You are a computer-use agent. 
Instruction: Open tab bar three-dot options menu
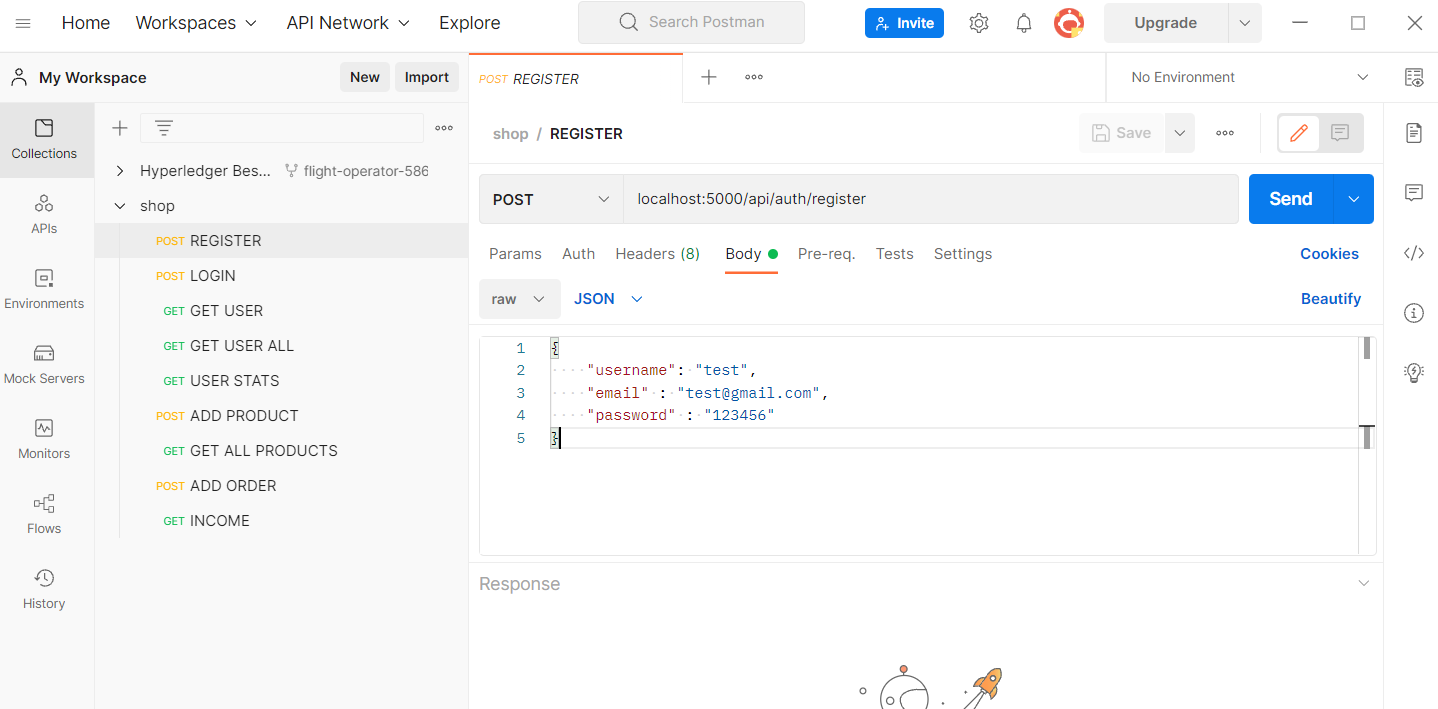click(x=754, y=77)
